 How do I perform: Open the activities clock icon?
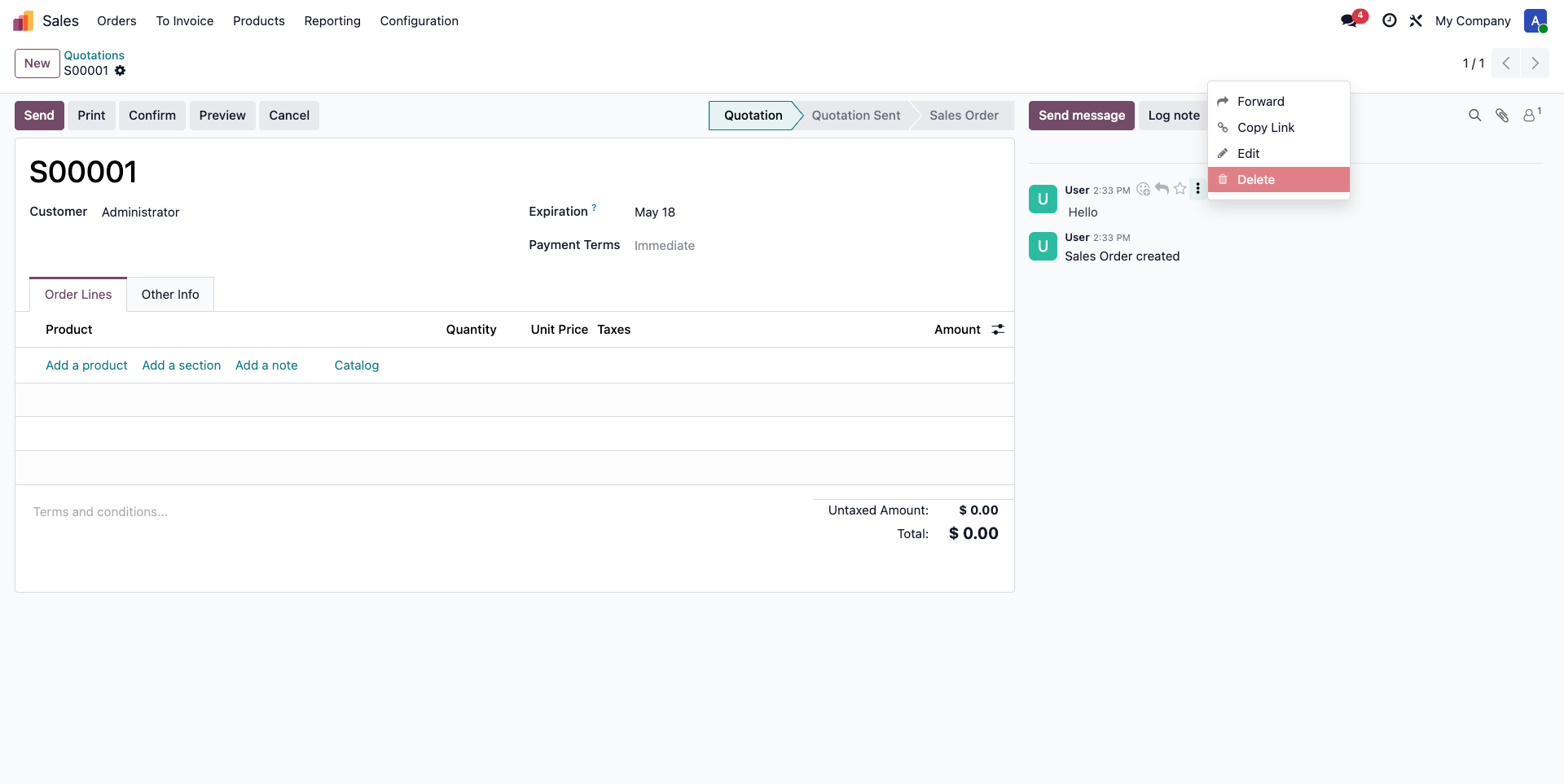pos(1390,20)
